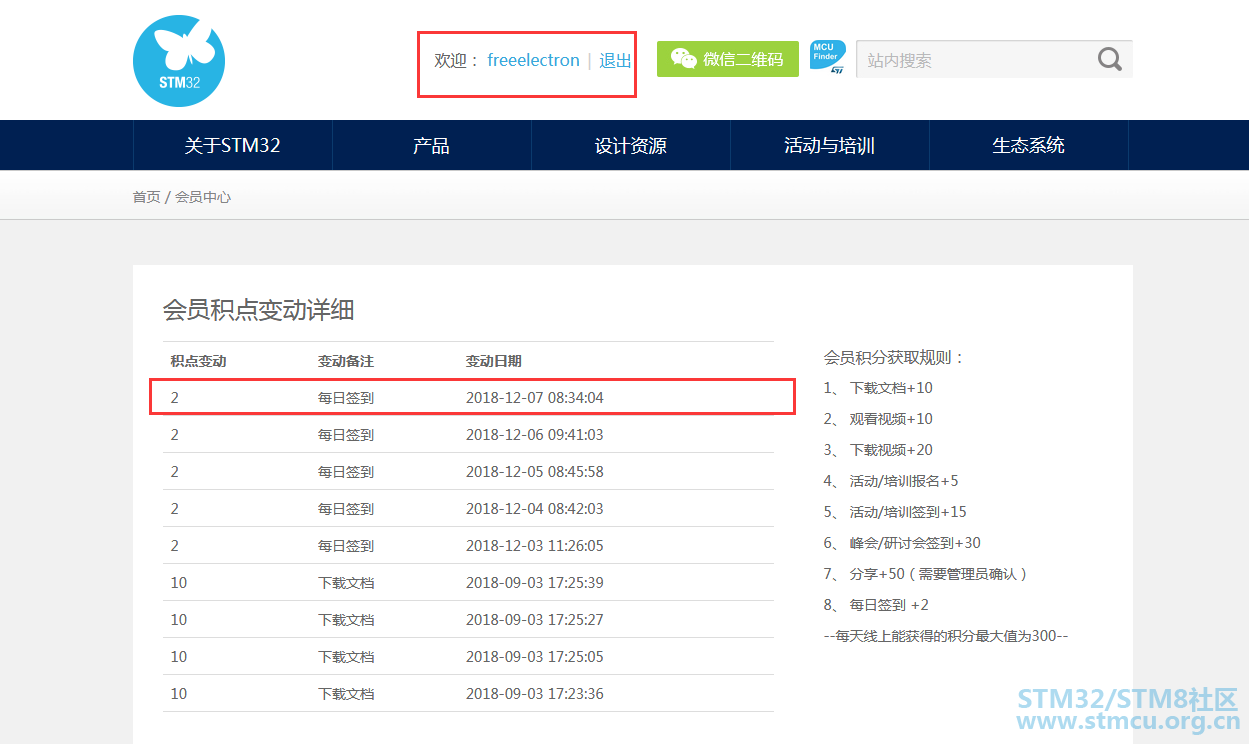Click points value 10 in 17:25:27 row
The height and width of the screenshot is (744, 1249).
[x=179, y=620]
